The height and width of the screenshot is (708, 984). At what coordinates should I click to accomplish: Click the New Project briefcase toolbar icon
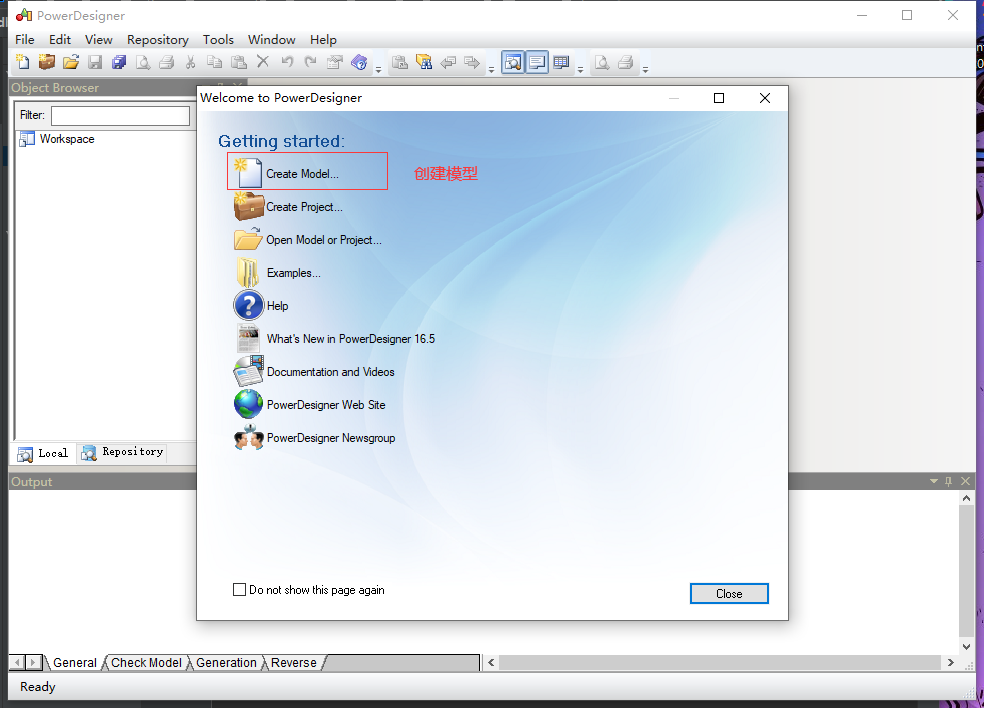tap(46, 62)
